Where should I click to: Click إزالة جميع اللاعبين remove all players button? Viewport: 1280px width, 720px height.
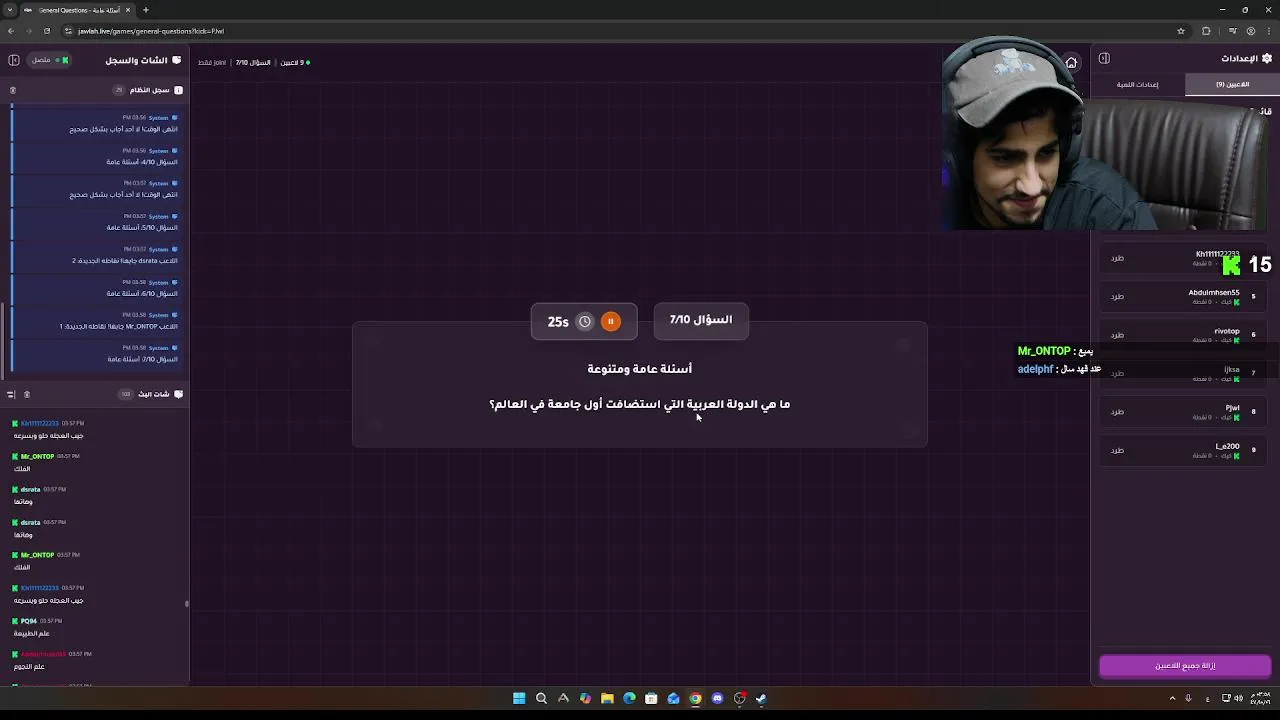(x=1185, y=666)
